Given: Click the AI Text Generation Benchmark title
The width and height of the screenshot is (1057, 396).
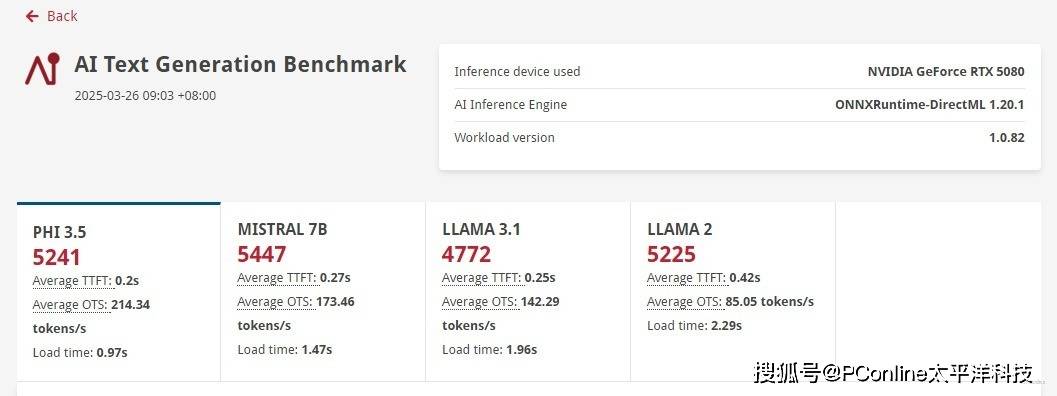Looking at the screenshot, I should [241, 64].
